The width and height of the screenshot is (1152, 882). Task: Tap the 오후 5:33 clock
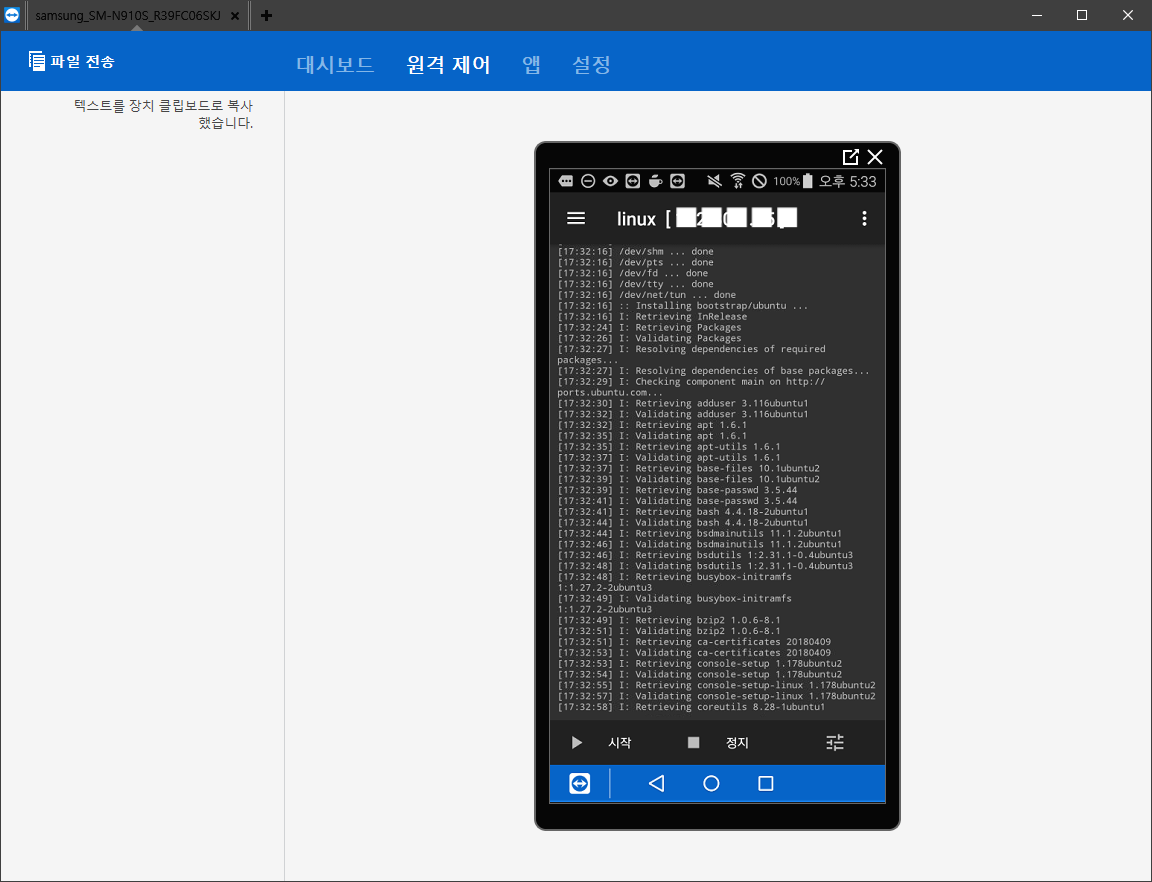(x=847, y=182)
